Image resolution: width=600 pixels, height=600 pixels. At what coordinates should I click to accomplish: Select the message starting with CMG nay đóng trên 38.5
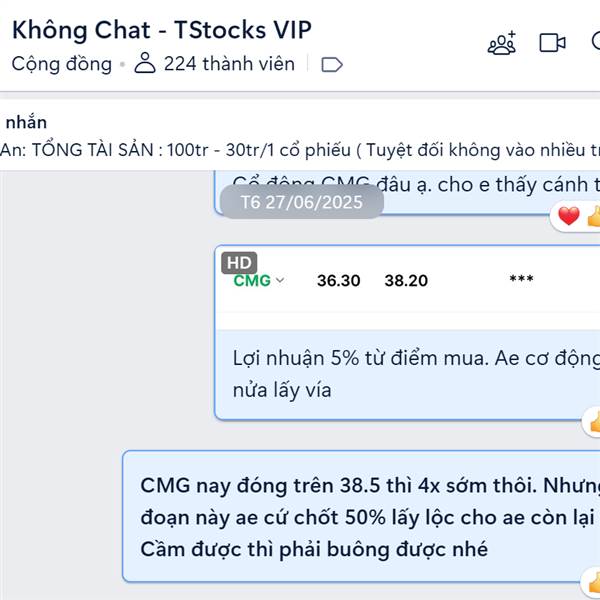click(x=361, y=517)
